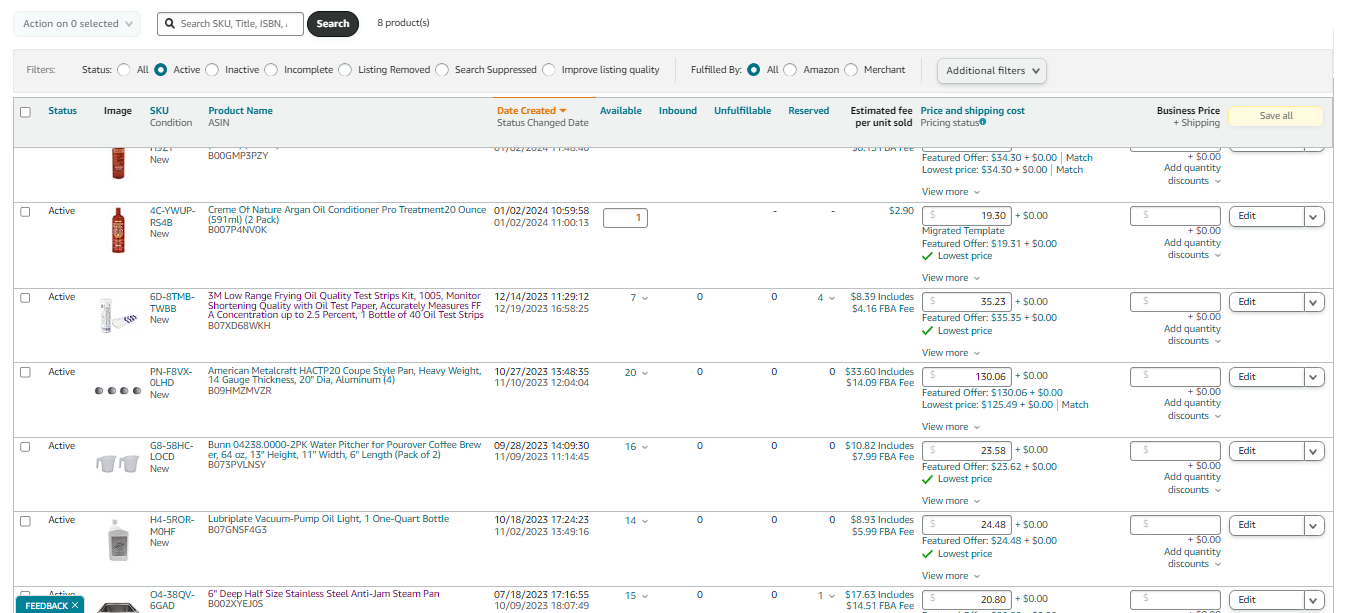Check the box for Bunn water pitcher row
This screenshot has height=613, width=1345.
point(26,446)
